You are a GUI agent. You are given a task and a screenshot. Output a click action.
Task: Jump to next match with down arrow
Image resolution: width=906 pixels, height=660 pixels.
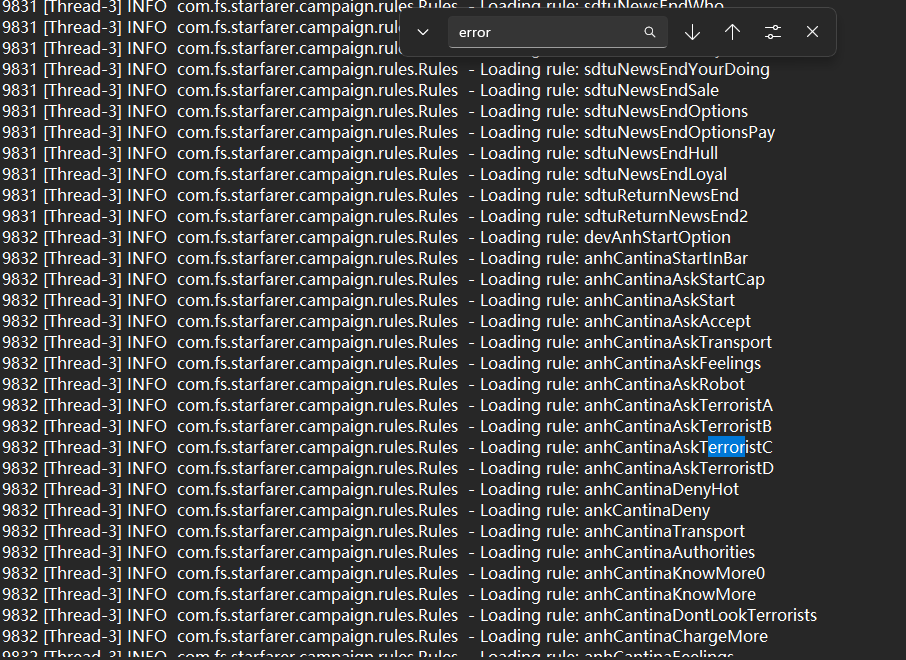[x=692, y=32]
